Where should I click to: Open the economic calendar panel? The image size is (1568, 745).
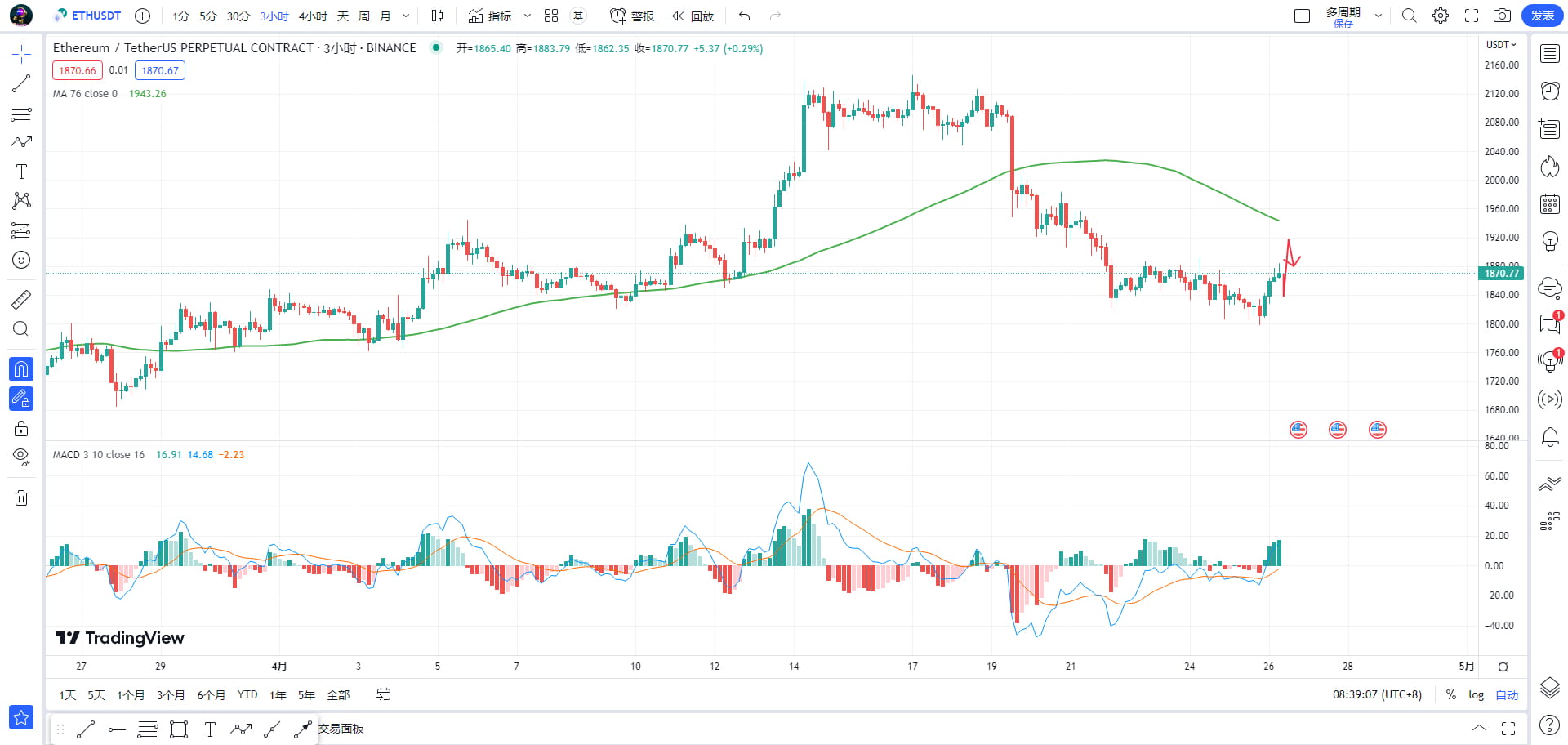pyautogui.click(x=1550, y=204)
